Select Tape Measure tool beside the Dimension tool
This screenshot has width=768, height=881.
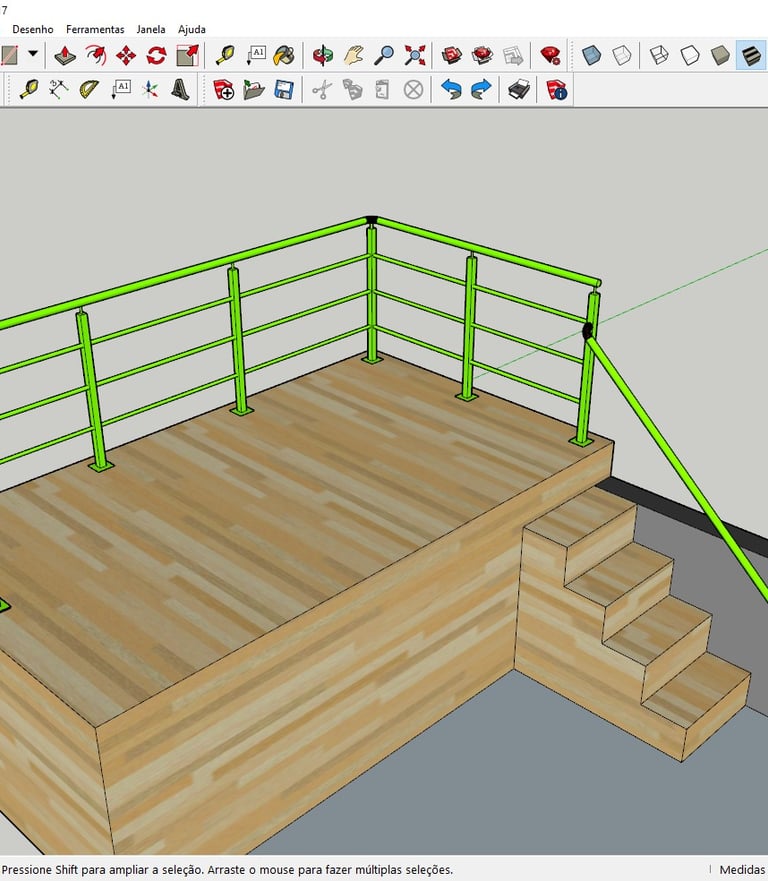pyautogui.click(x=28, y=89)
